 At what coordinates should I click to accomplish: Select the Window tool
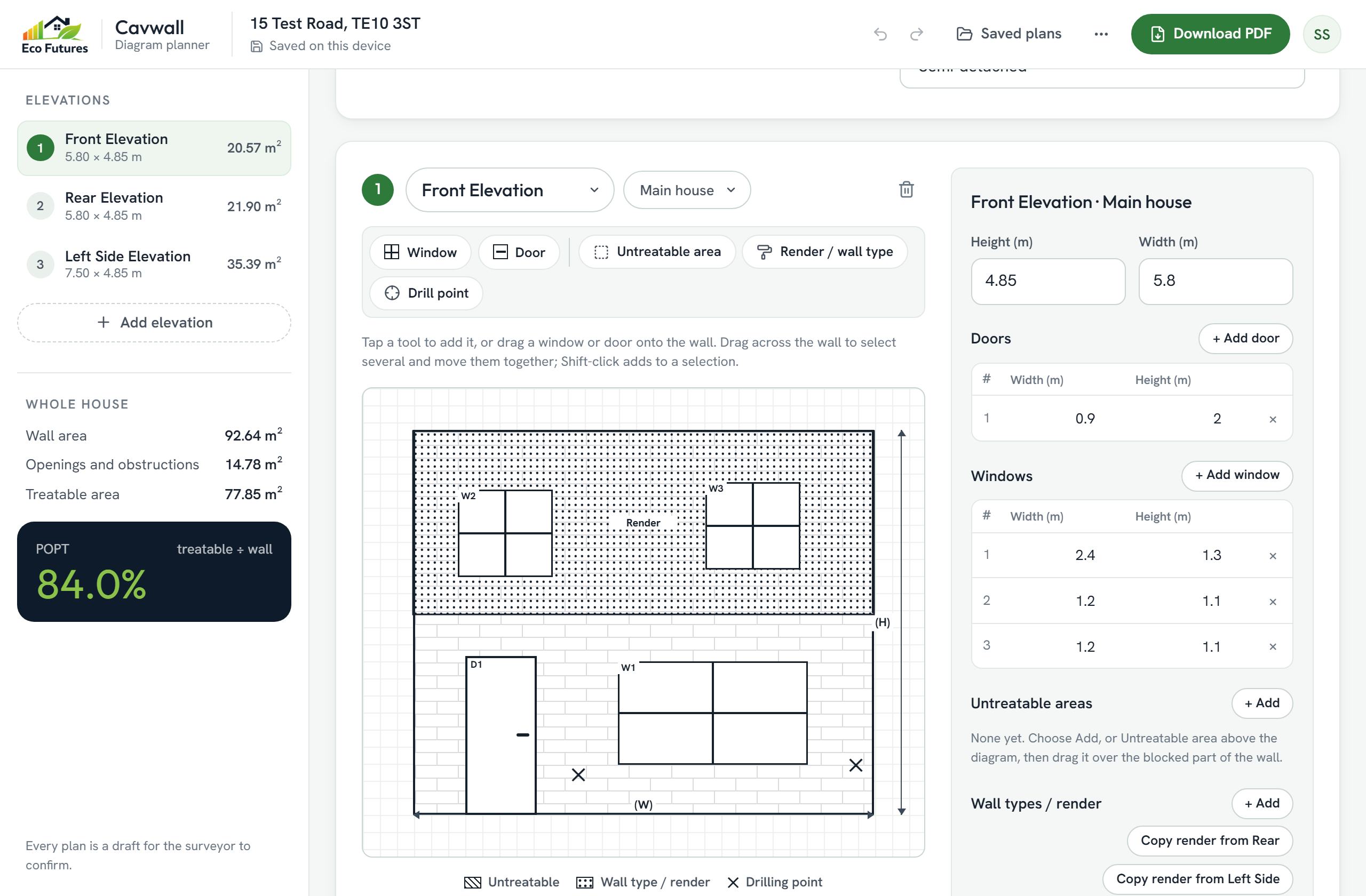[x=420, y=252]
